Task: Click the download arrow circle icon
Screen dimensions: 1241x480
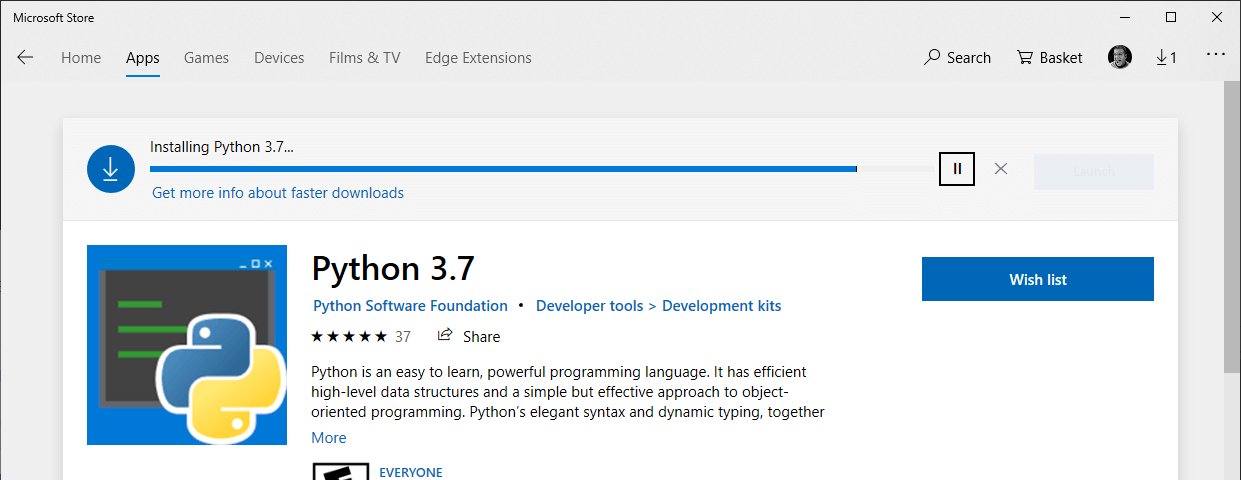Action: [x=110, y=169]
